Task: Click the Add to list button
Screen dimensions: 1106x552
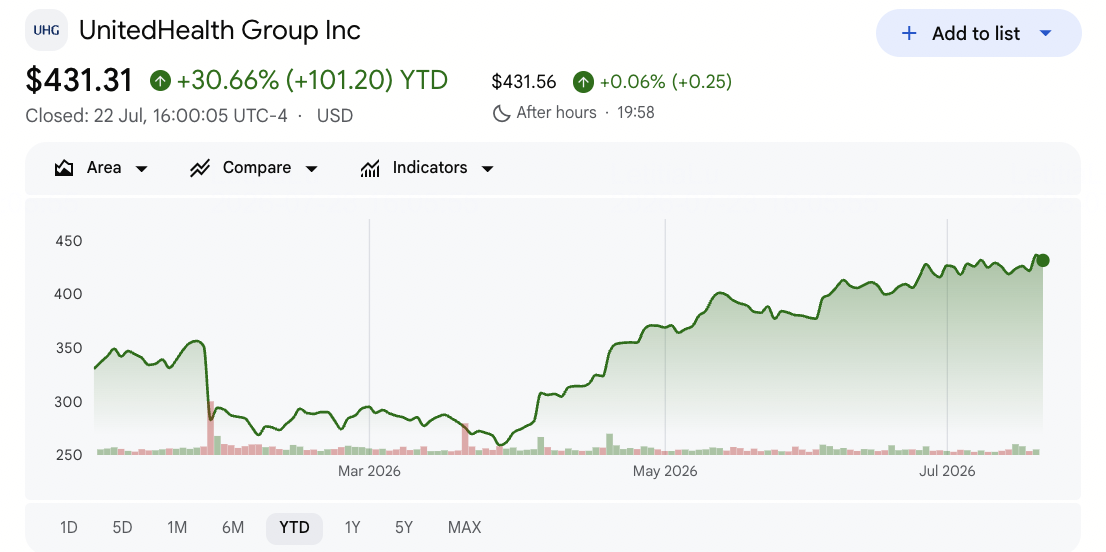Action: click(x=978, y=33)
